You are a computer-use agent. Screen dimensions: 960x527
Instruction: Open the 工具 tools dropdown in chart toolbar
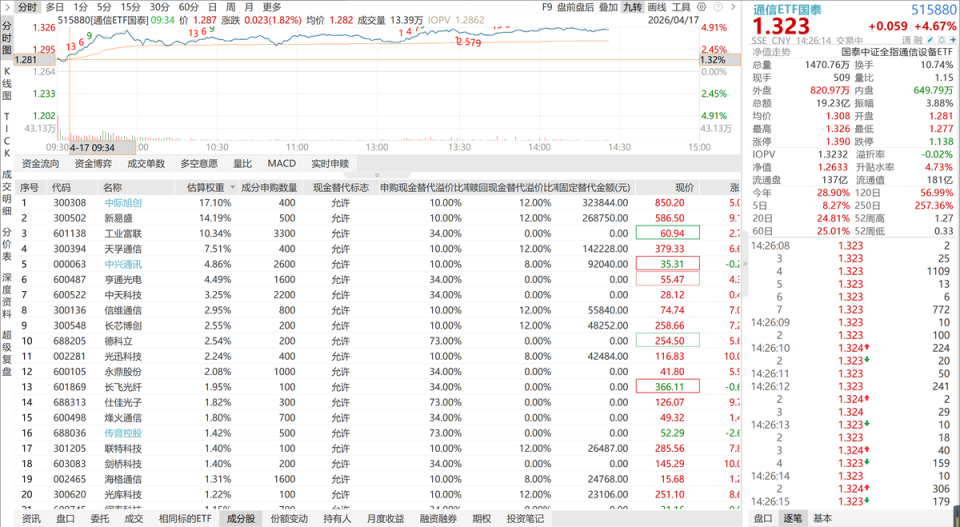click(709, 7)
